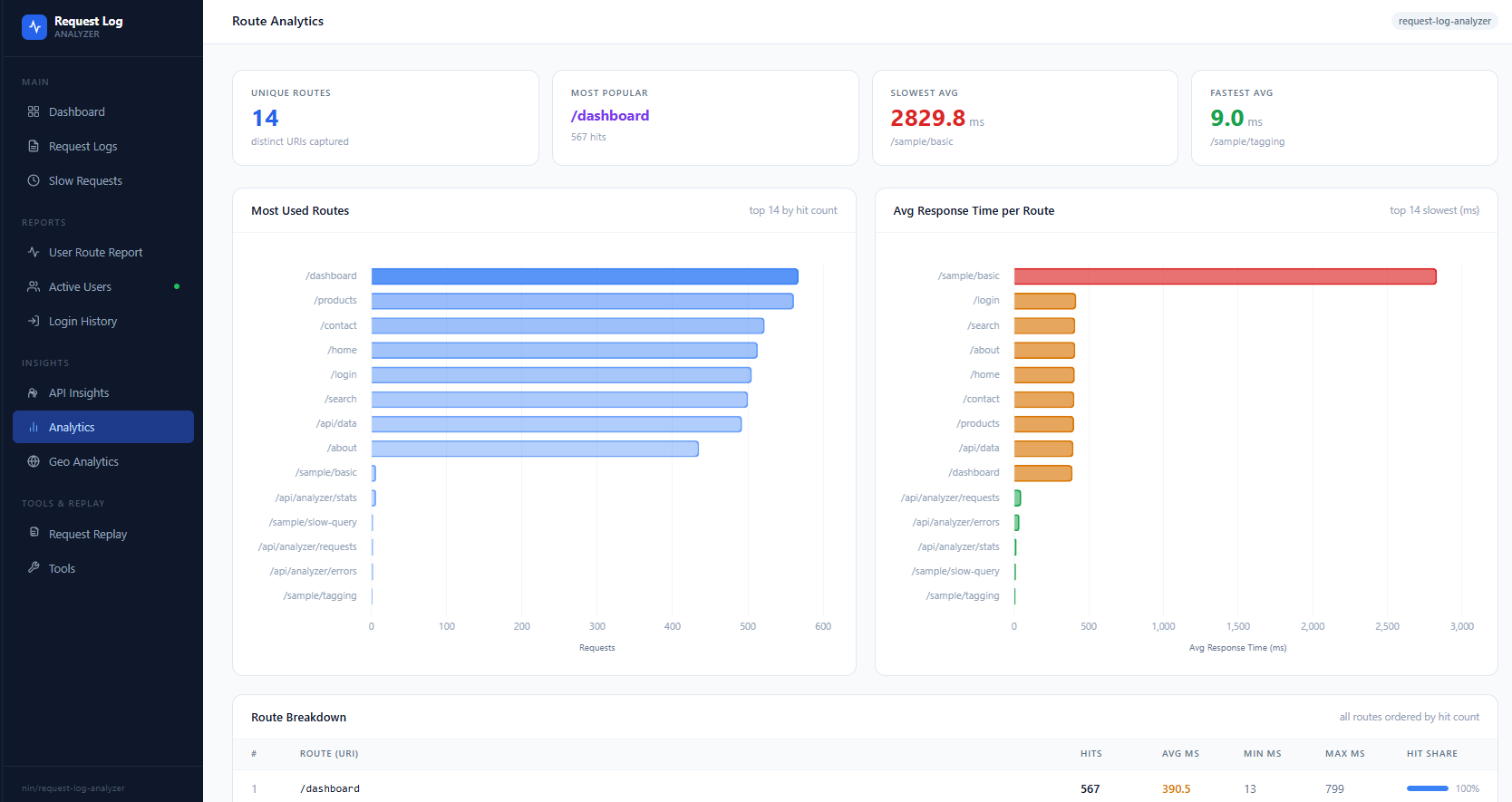The width and height of the screenshot is (1512, 802).
Task: Click the MIN MS column header
Action: pos(1262,754)
